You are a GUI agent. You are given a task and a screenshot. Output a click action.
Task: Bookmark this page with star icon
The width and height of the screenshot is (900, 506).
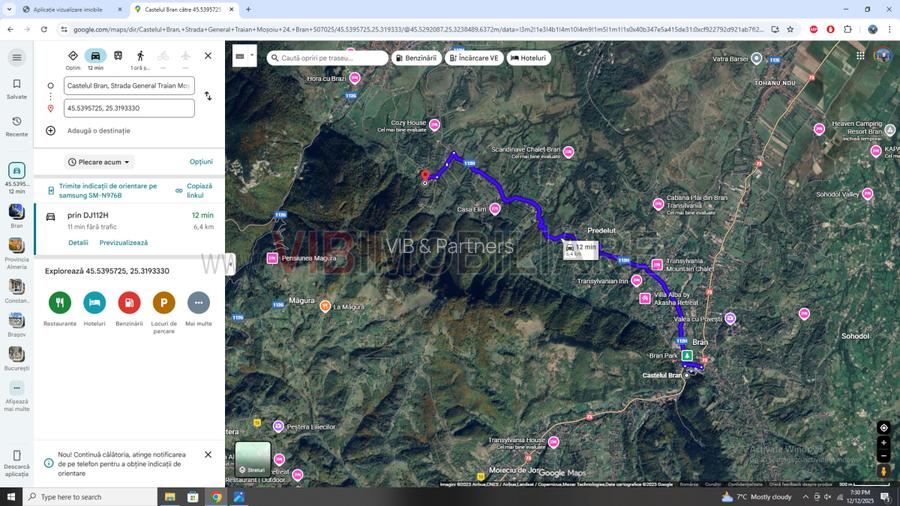(790, 29)
